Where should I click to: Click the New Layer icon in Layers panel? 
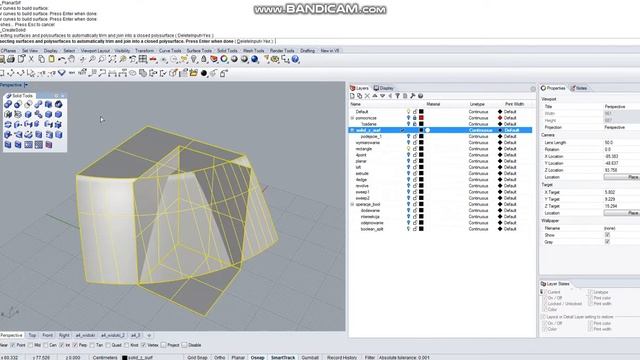pos(352,96)
